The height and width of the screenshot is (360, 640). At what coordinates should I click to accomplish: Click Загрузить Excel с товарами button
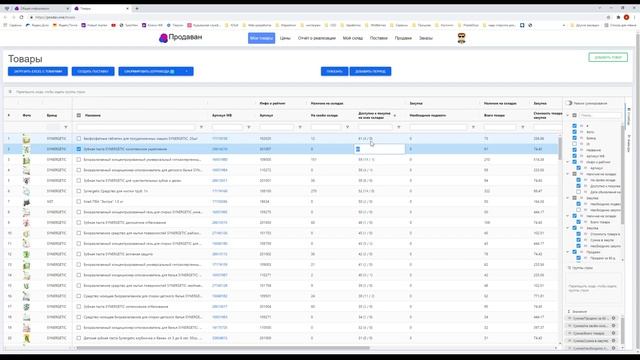click(38, 71)
